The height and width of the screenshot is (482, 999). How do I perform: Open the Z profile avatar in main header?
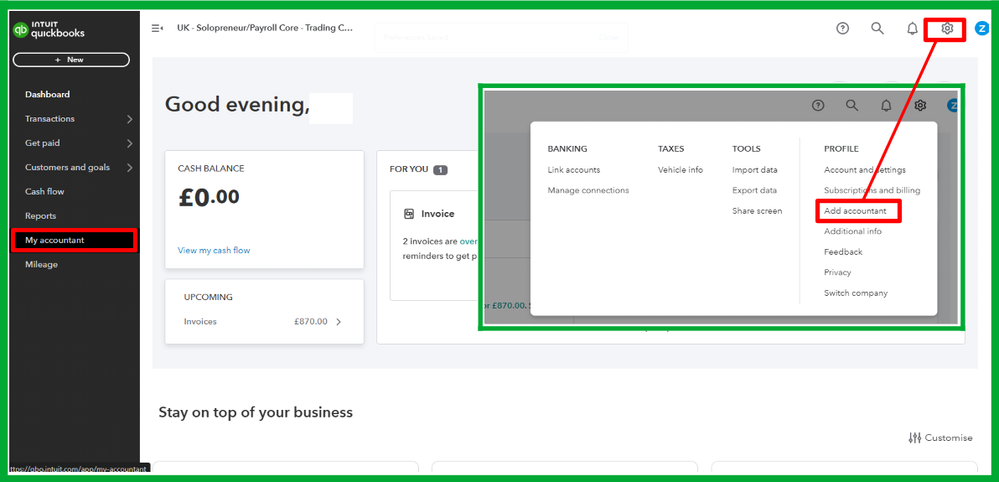point(982,29)
